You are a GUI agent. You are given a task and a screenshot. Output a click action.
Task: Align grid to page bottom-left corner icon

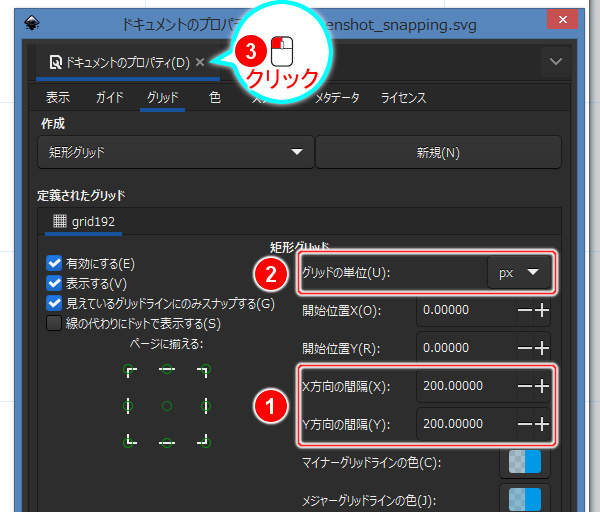pyautogui.click(x=129, y=441)
